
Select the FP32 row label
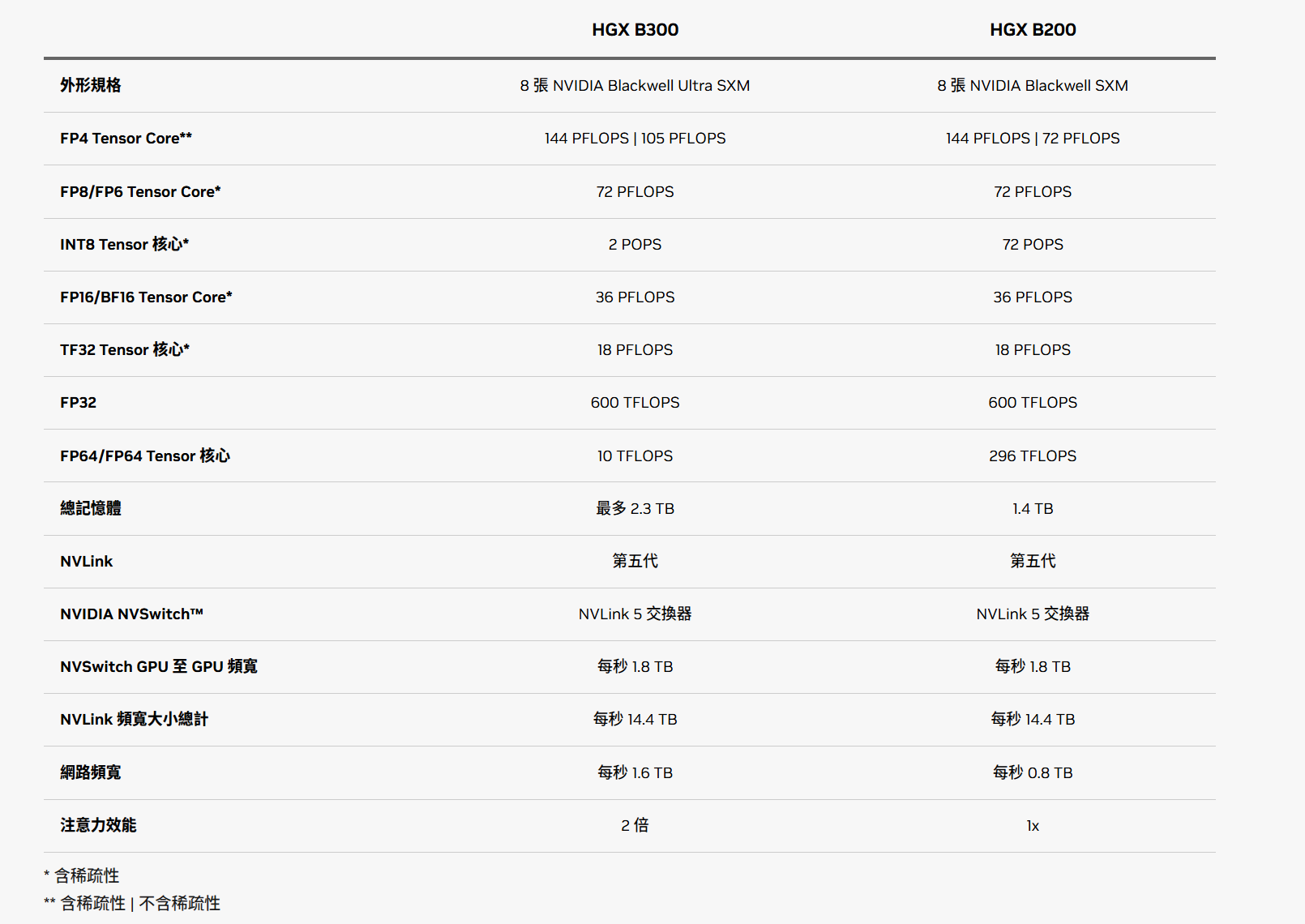(x=78, y=403)
